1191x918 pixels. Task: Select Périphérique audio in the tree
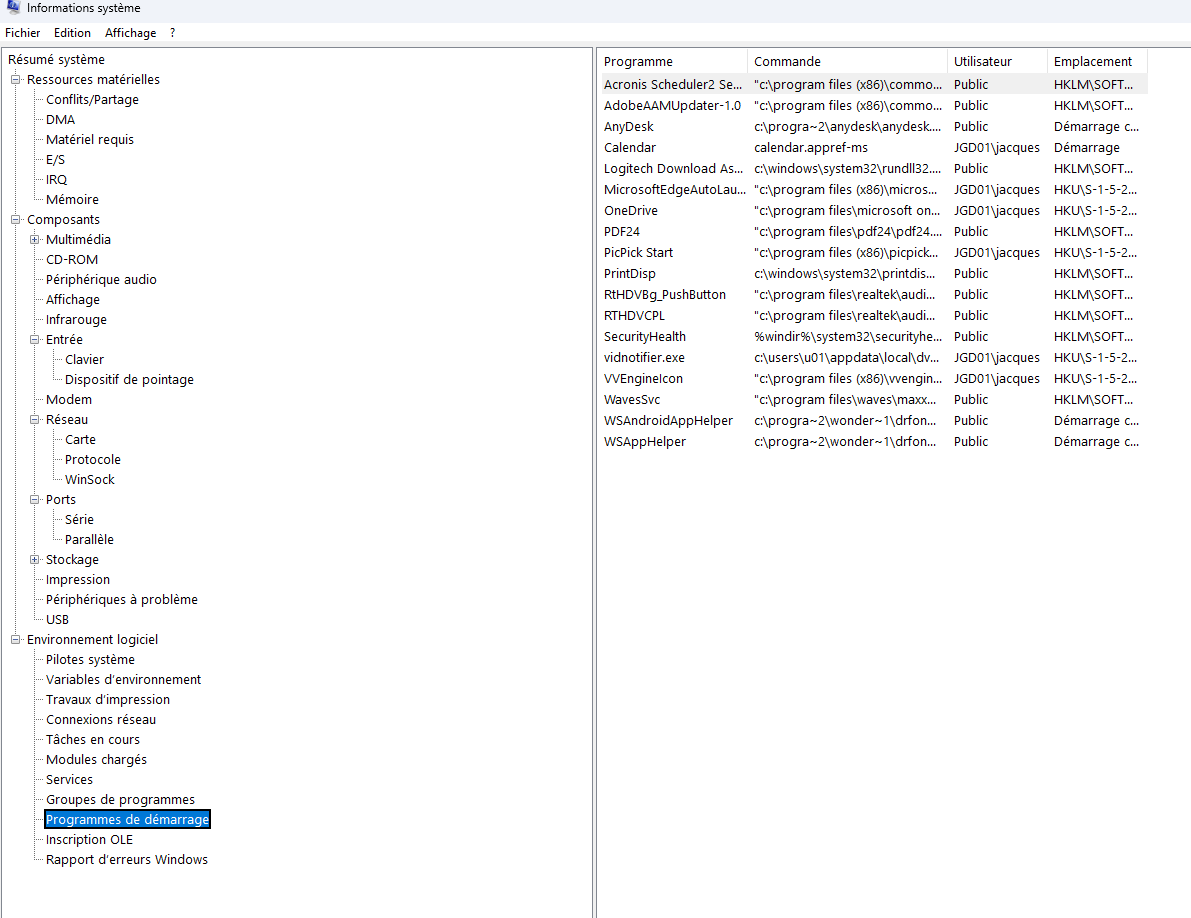(x=101, y=279)
